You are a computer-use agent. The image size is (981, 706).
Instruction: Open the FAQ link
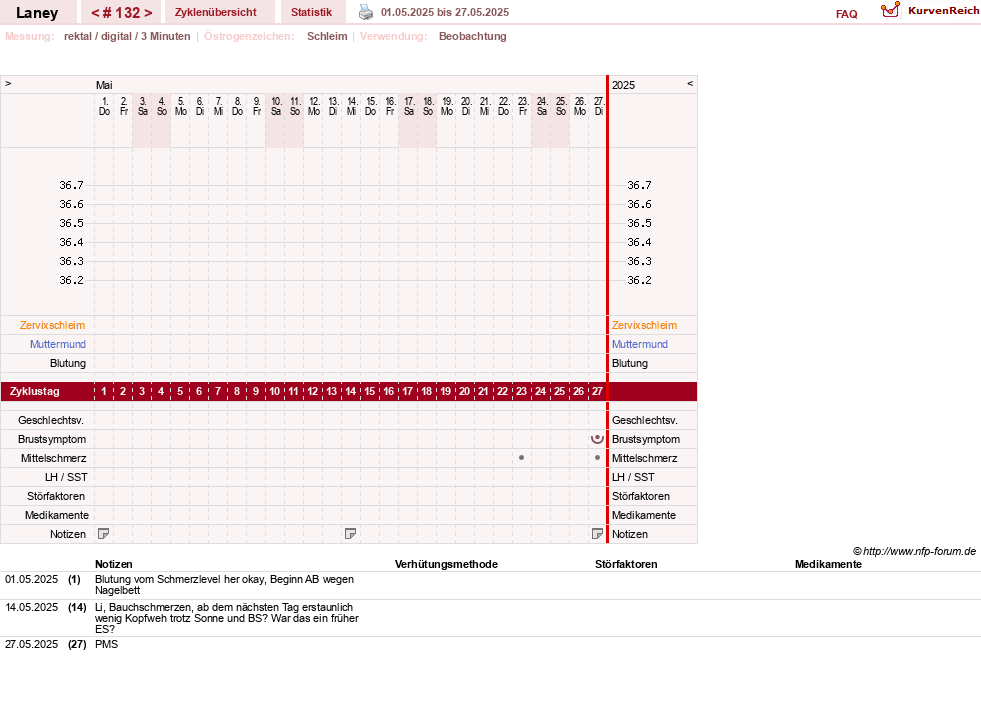[846, 14]
